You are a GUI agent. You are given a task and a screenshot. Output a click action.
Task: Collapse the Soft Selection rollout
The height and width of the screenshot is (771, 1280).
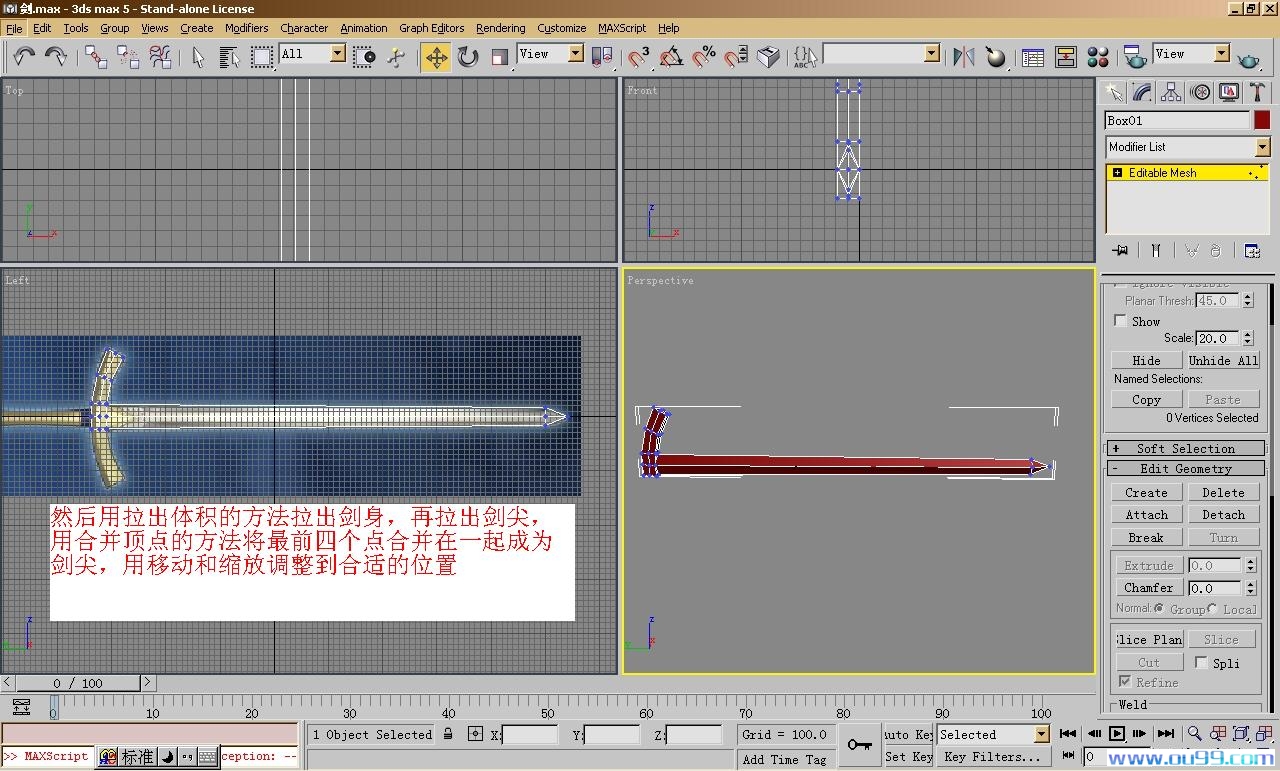point(1186,449)
